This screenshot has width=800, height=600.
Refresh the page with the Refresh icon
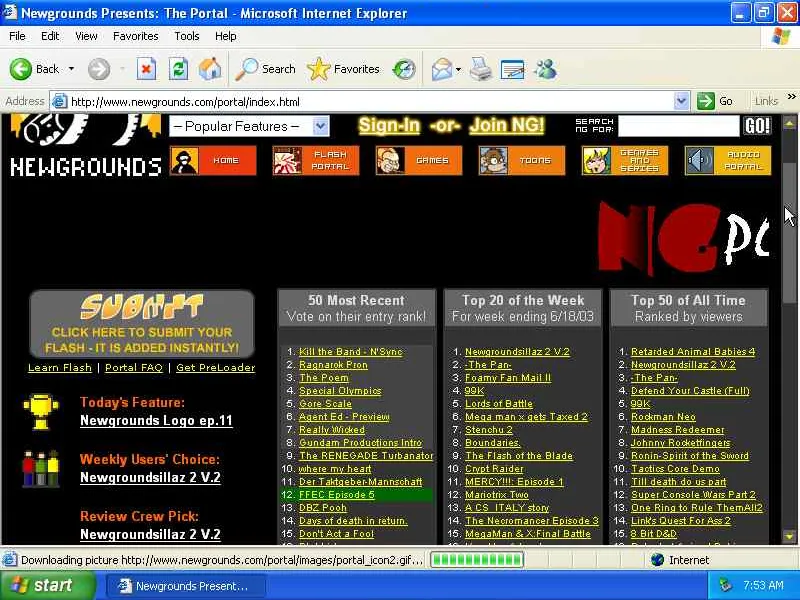pyautogui.click(x=178, y=69)
